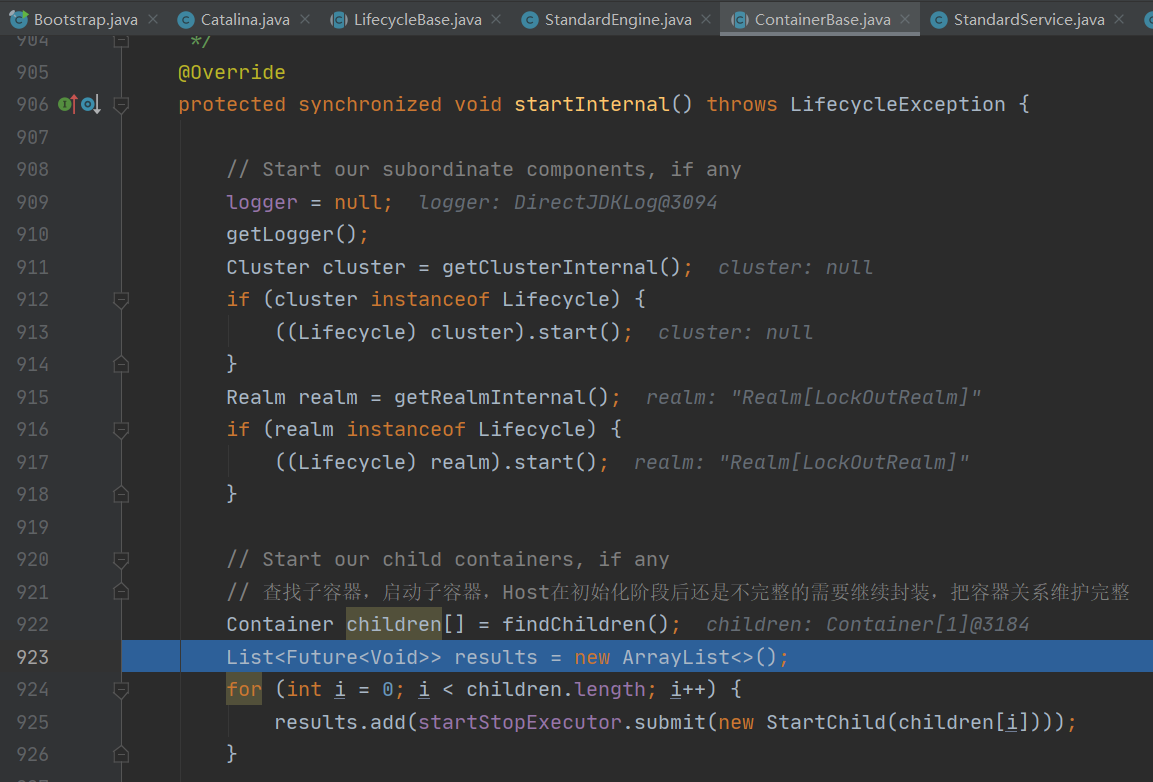
Task: Click the getClusterInternal() call
Action: coord(561,267)
